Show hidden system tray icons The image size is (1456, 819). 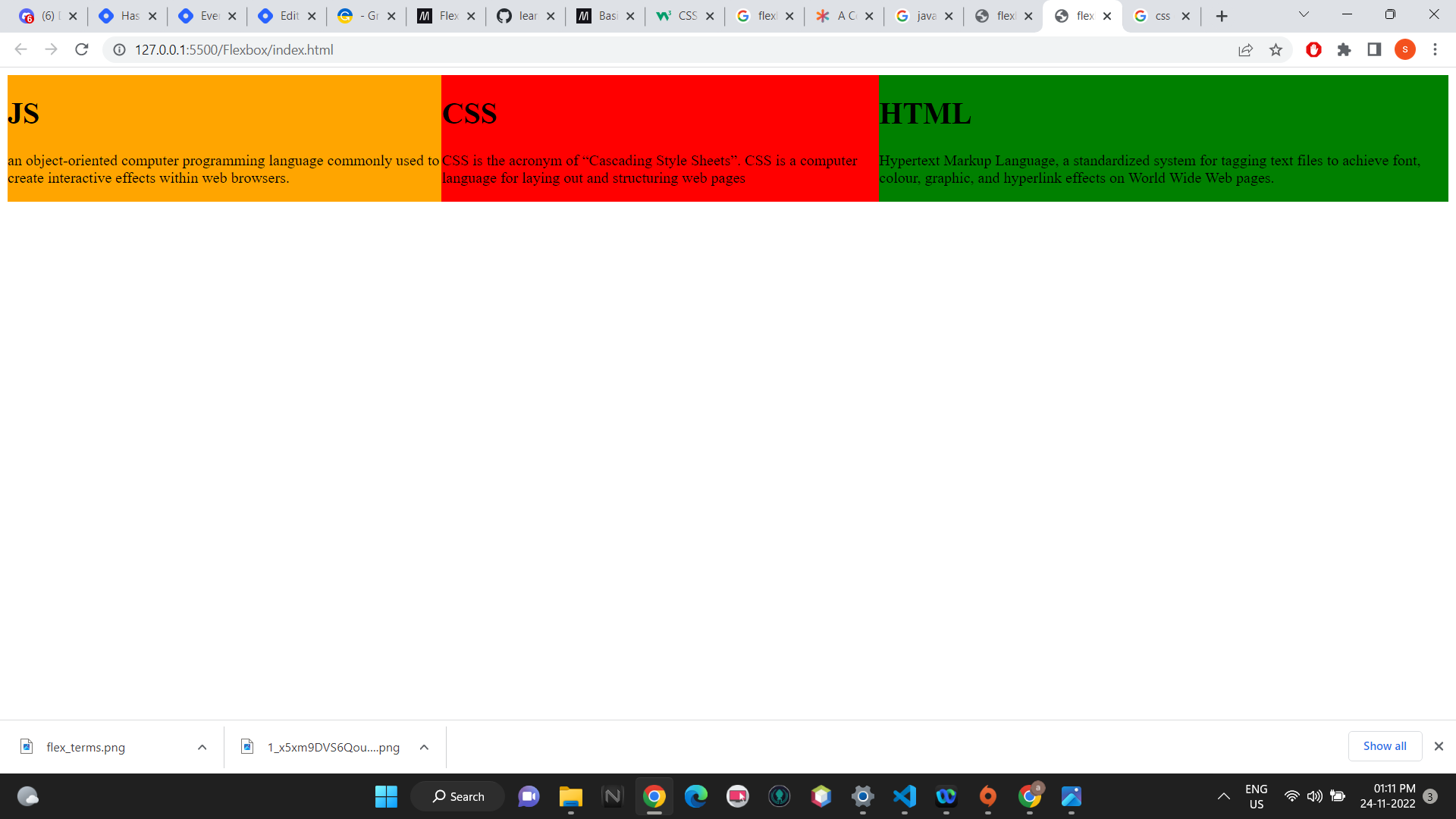[x=1223, y=796]
